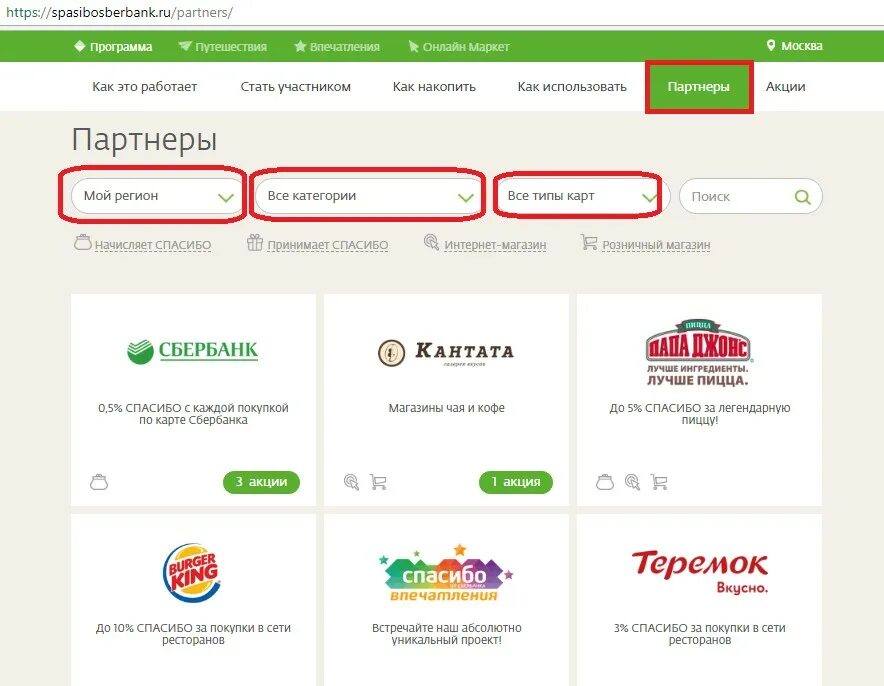Open the Все типы карт dropdown

[582, 196]
